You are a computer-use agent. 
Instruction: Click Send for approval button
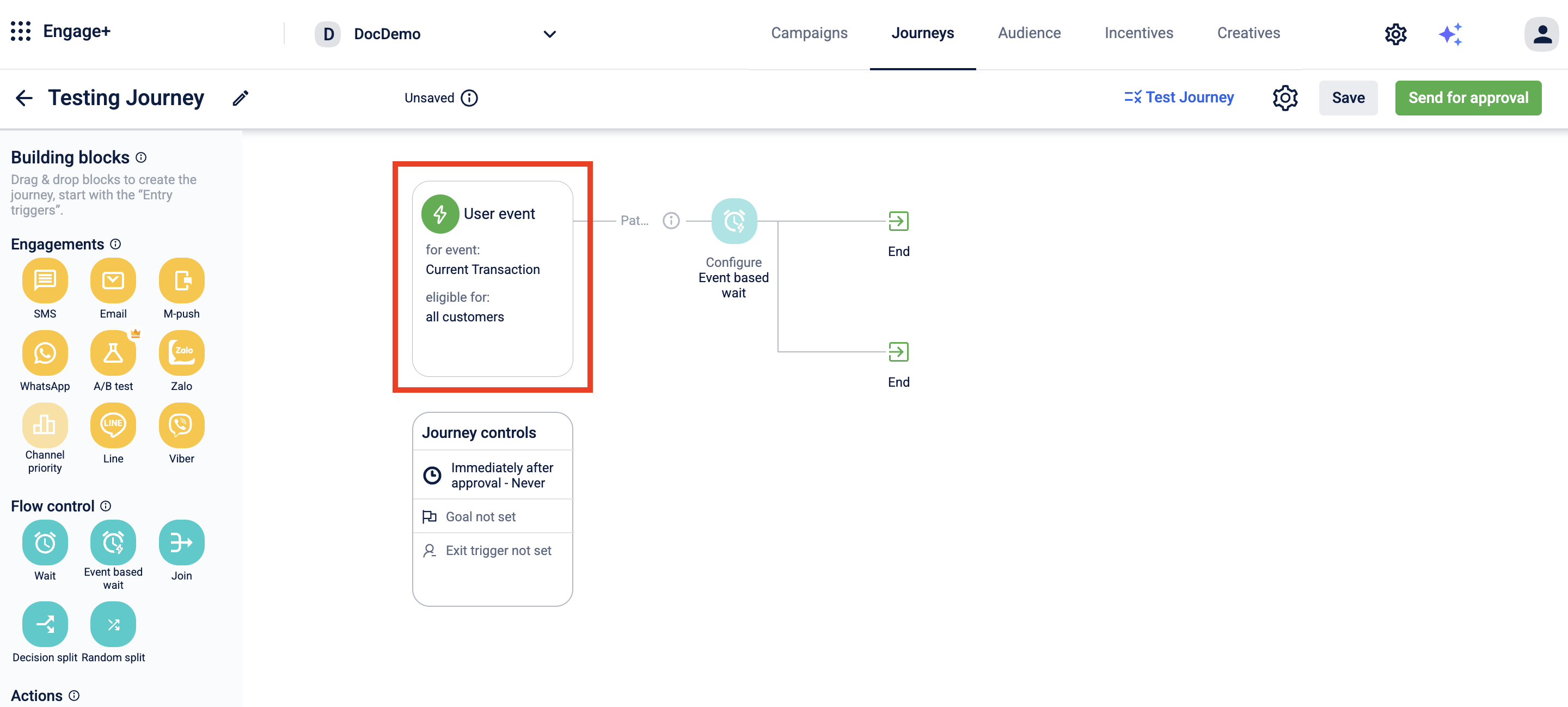pos(1468,98)
